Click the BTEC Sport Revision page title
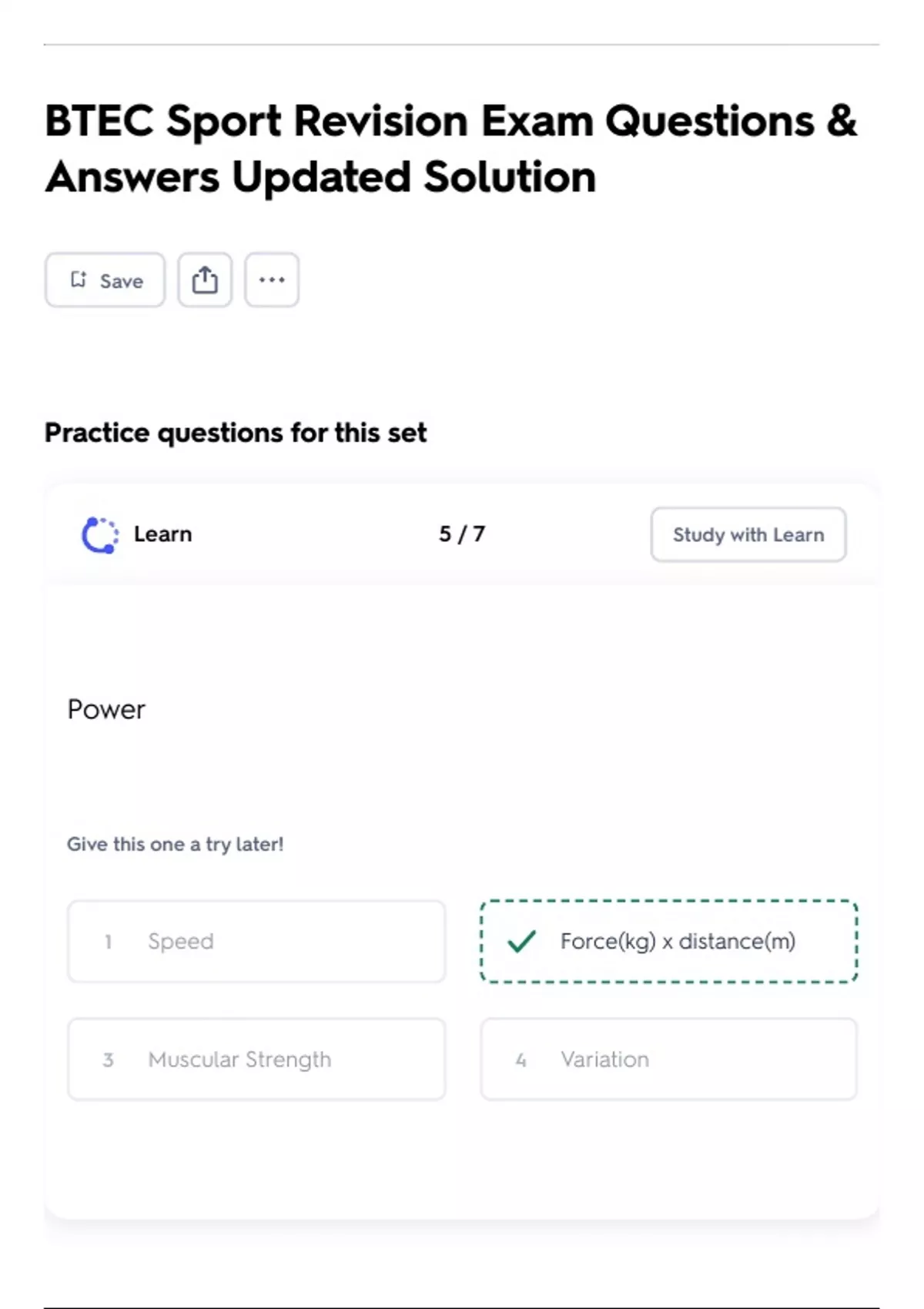 [x=450, y=149]
